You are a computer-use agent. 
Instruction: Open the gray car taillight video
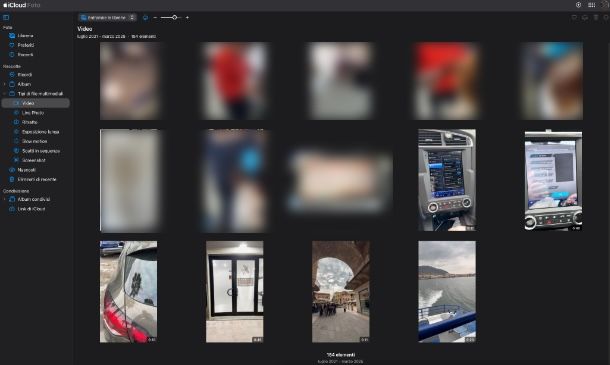click(x=129, y=292)
